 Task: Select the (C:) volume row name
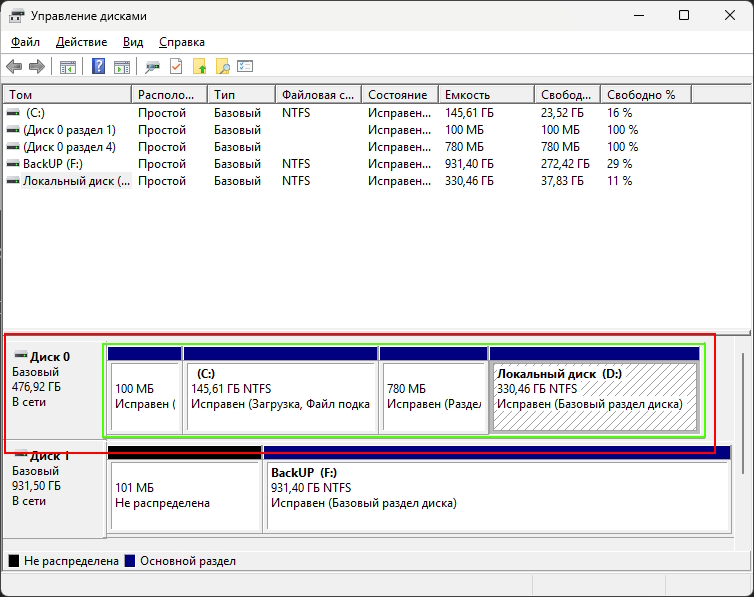tap(35, 113)
